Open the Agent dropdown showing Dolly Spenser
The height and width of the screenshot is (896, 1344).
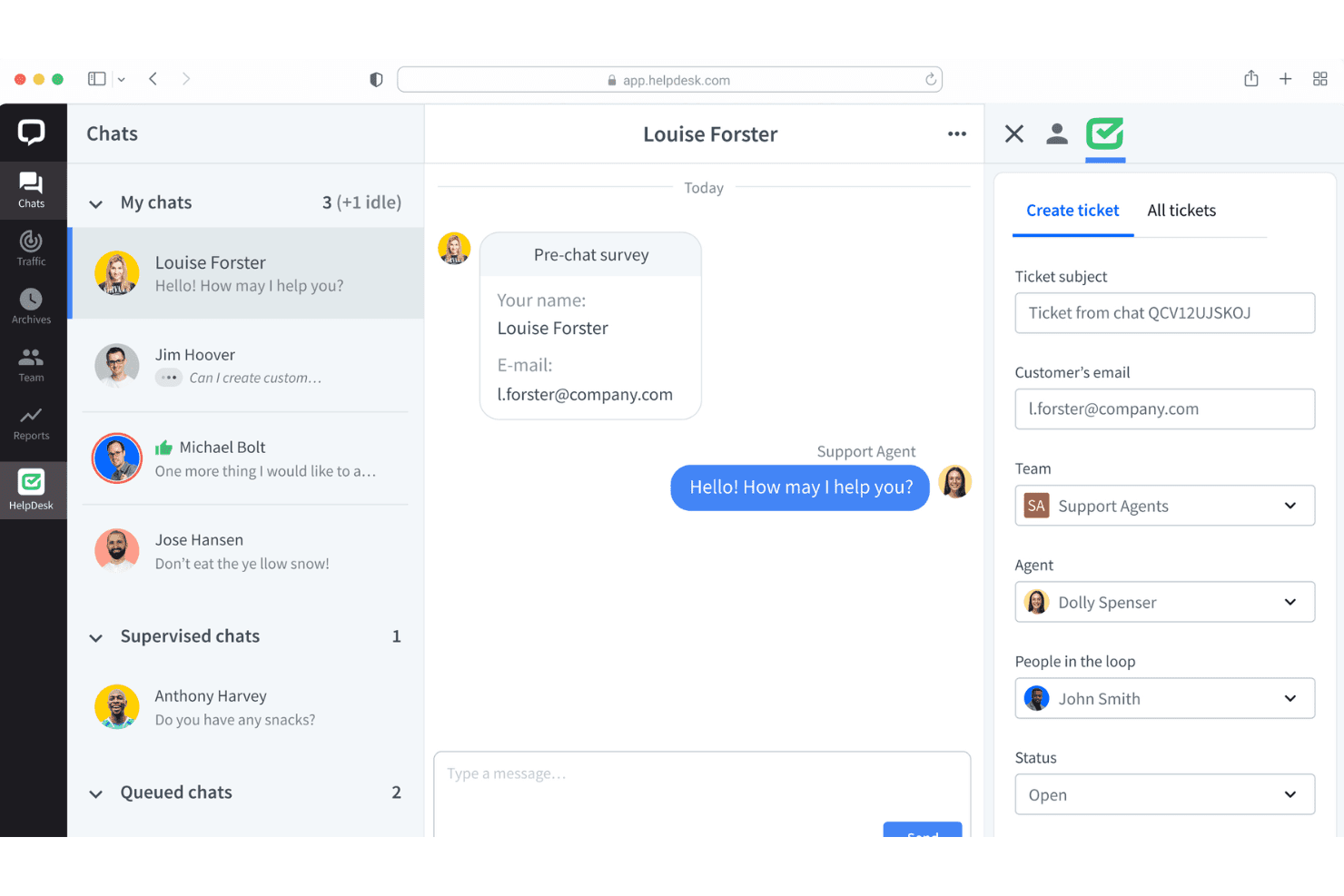pos(1165,602)
